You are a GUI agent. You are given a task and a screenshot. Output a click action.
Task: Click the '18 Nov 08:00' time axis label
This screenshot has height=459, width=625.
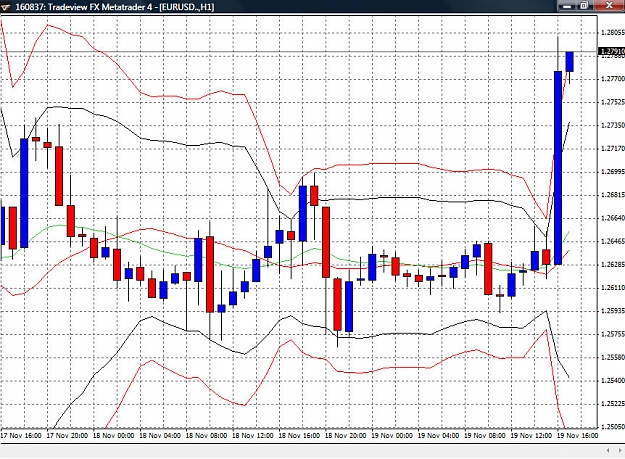click(206, 435)
